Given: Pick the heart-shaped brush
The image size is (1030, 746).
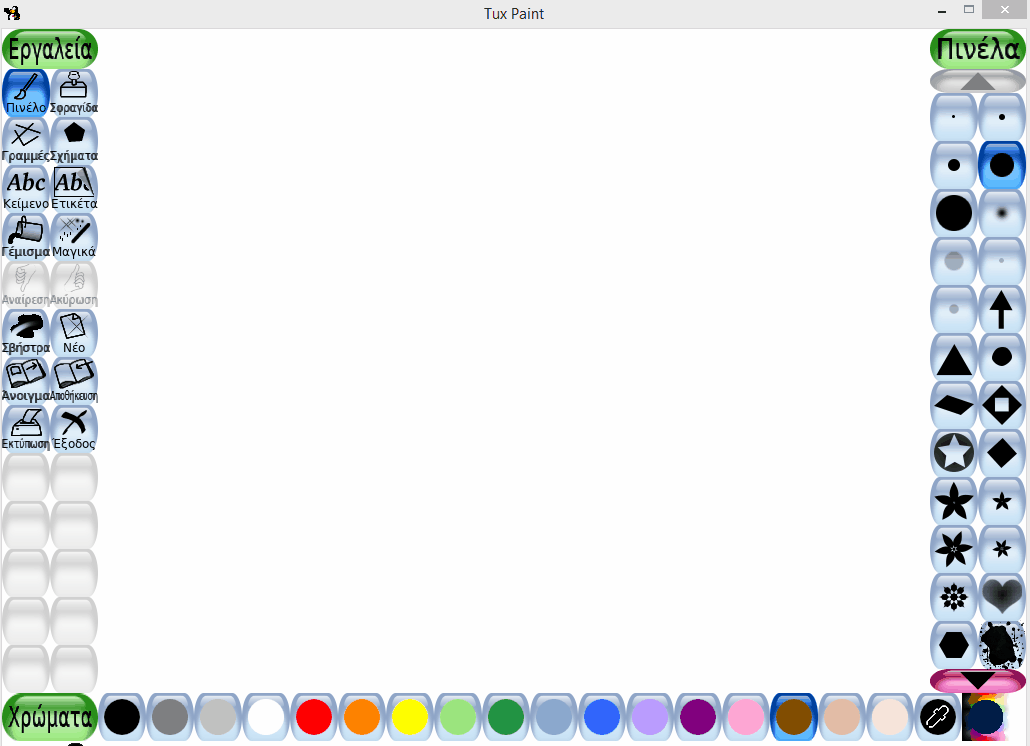Looking at the screenshot, I should click(1001, 597).
